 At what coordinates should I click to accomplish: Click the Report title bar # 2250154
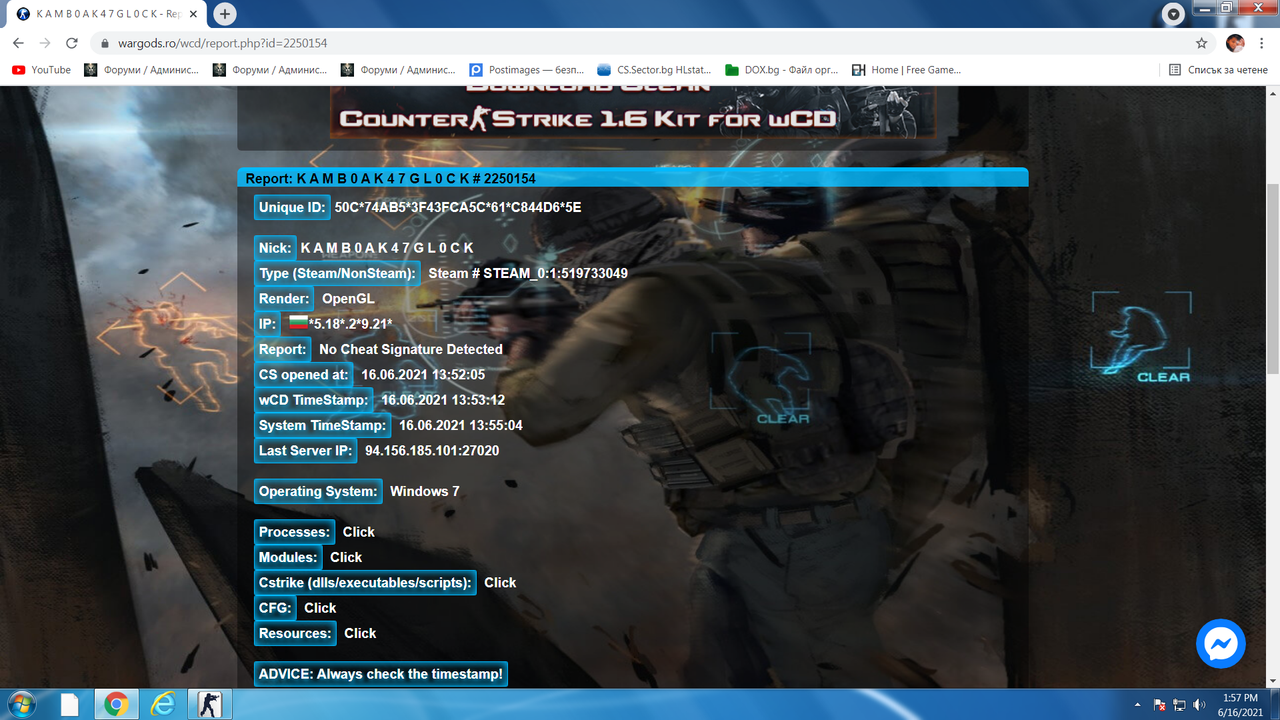(632, 178)
